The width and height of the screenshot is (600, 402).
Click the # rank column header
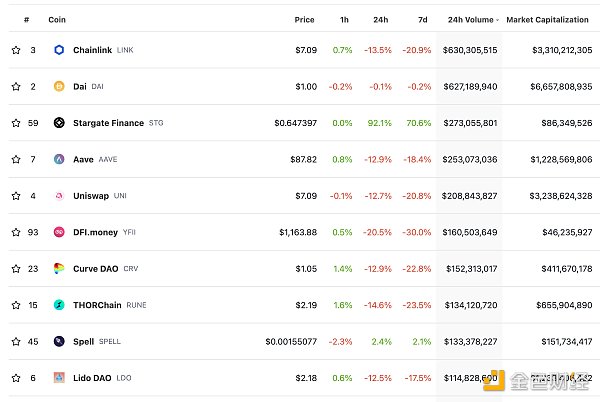point(26,19)
